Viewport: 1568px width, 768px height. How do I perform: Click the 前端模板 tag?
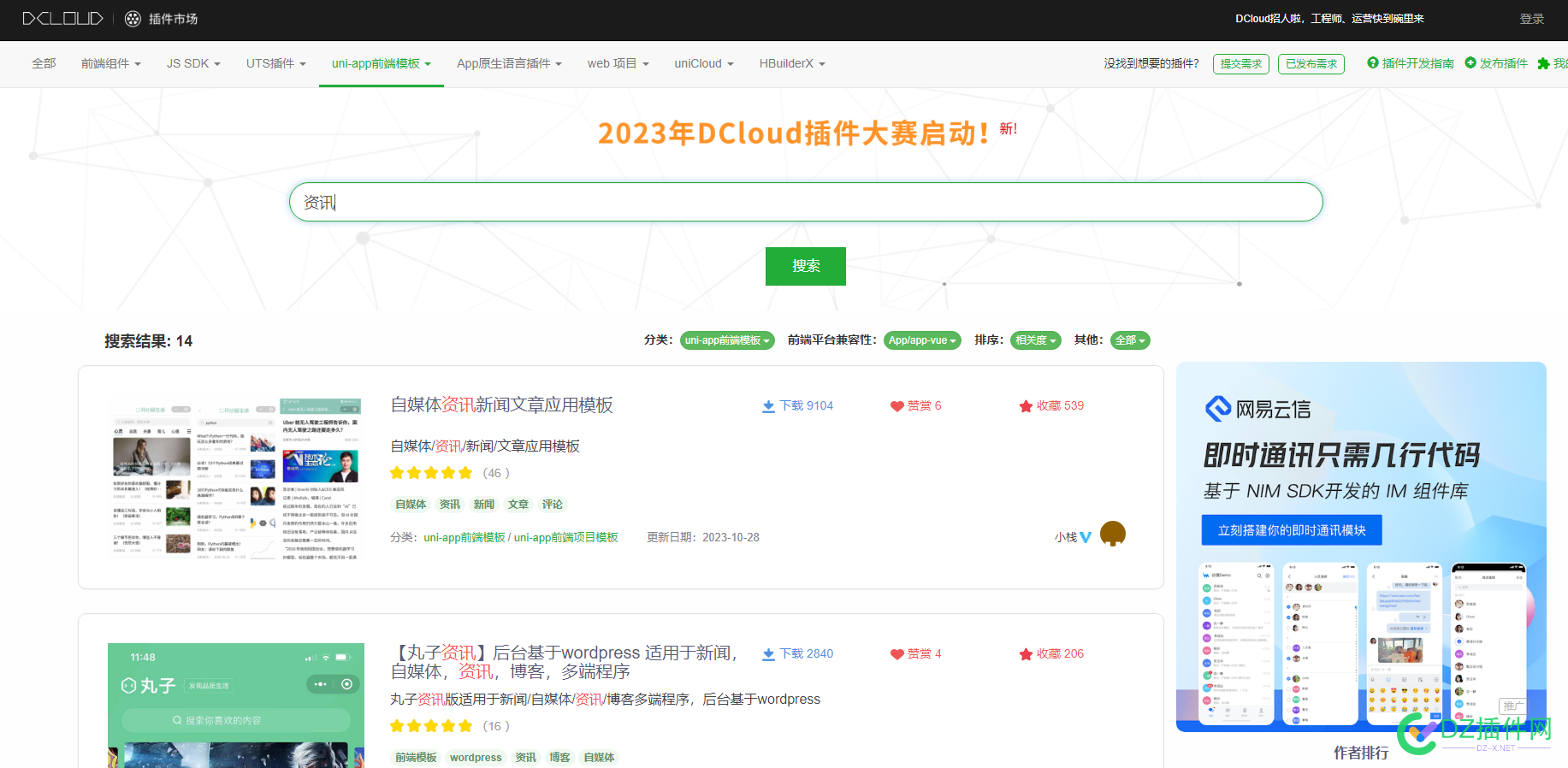tap(416, 758)
